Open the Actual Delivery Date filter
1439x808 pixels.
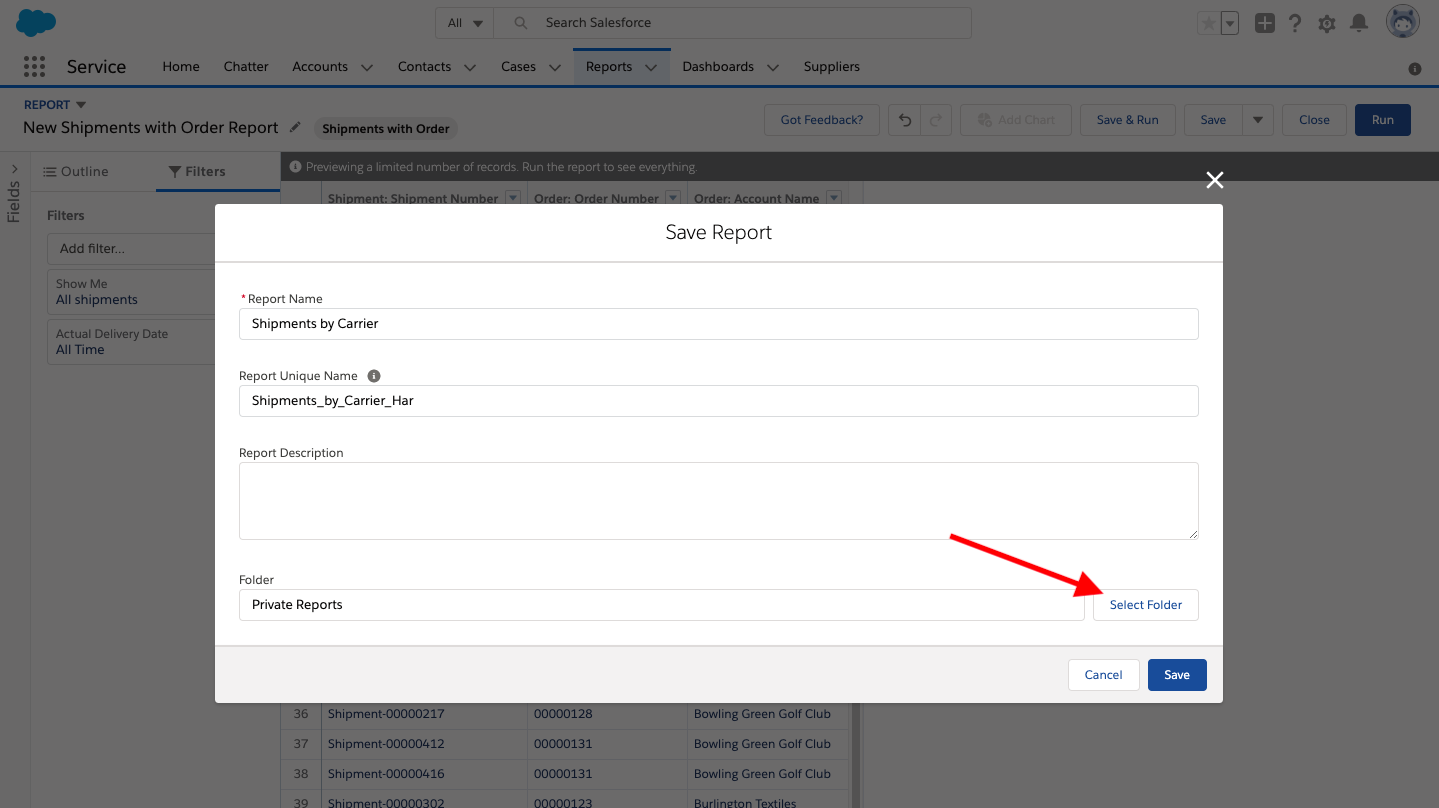click(x=132, y=342)
